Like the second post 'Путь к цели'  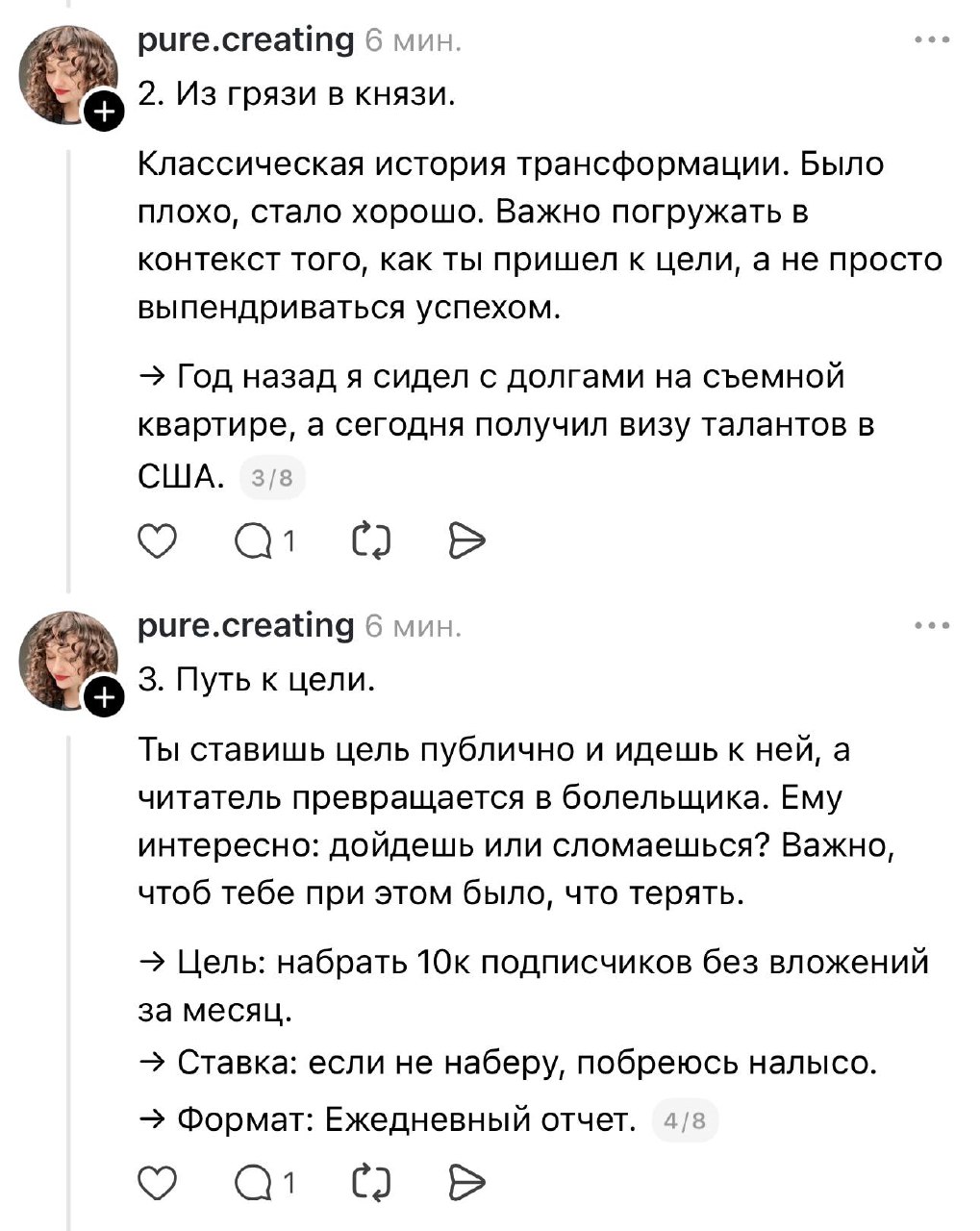tap(158, 1182)
